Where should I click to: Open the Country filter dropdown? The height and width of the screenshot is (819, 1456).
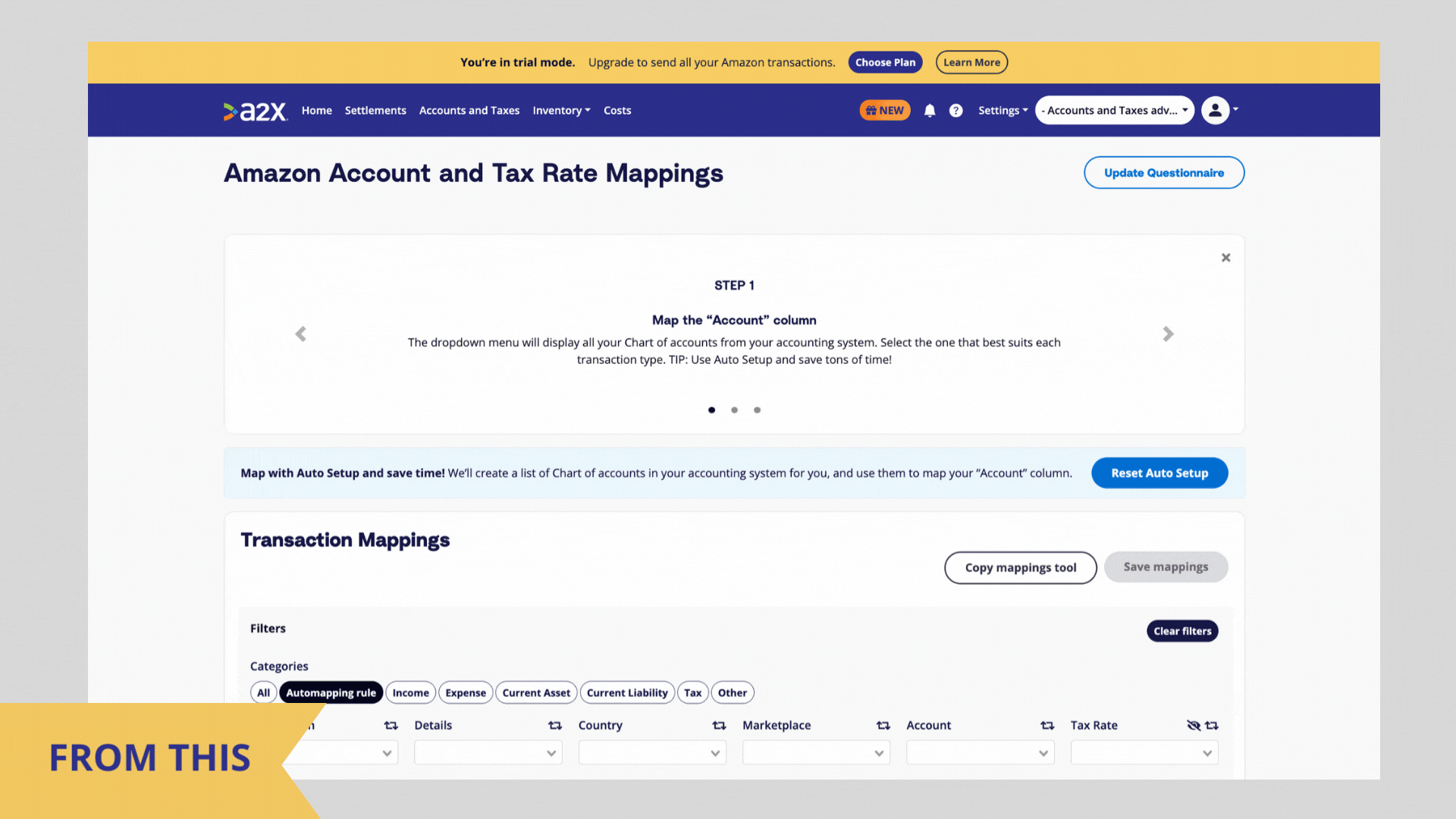652,753
